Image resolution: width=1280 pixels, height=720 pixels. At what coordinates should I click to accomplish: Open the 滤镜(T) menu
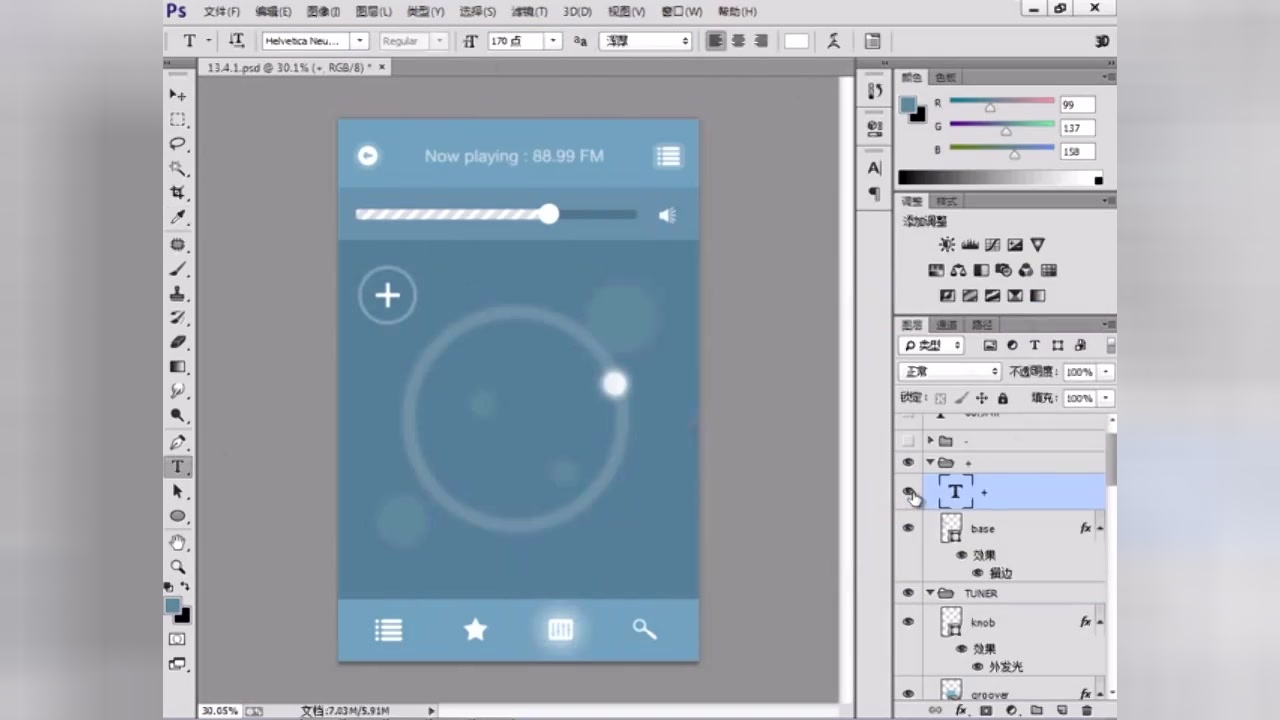(x=529, y=12)
